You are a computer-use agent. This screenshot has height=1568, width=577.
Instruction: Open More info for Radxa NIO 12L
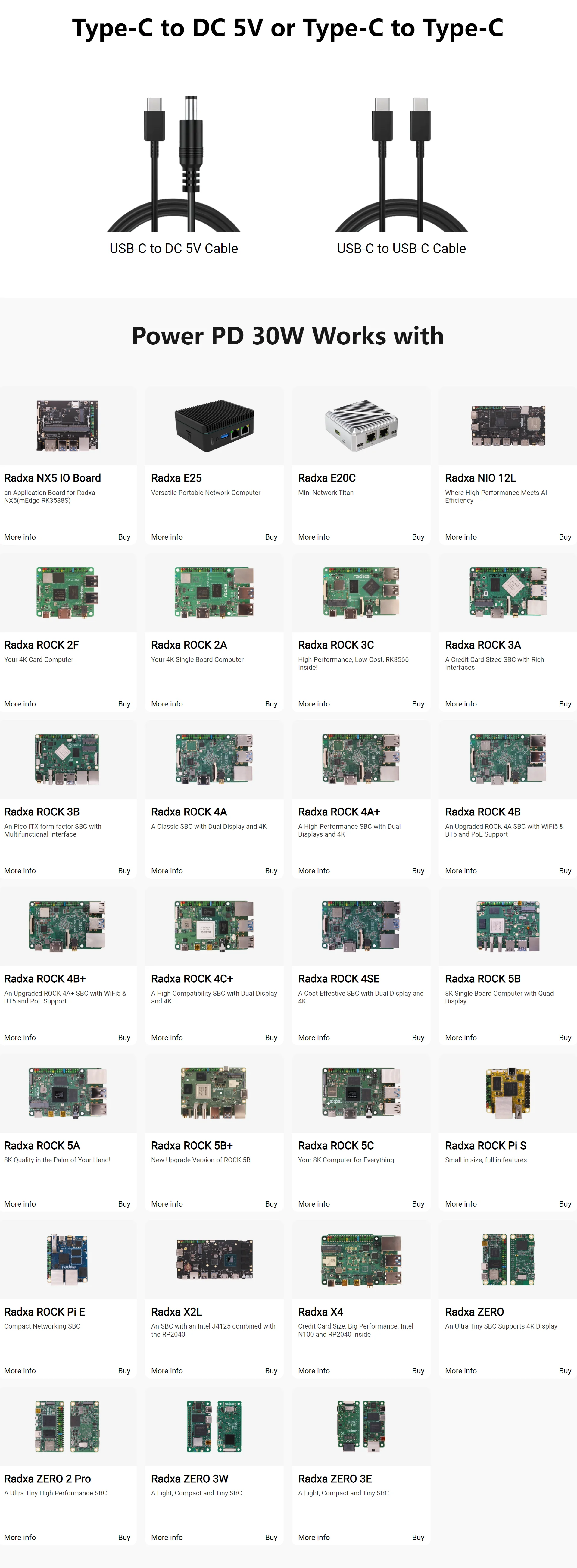click(x=461, y=537)
